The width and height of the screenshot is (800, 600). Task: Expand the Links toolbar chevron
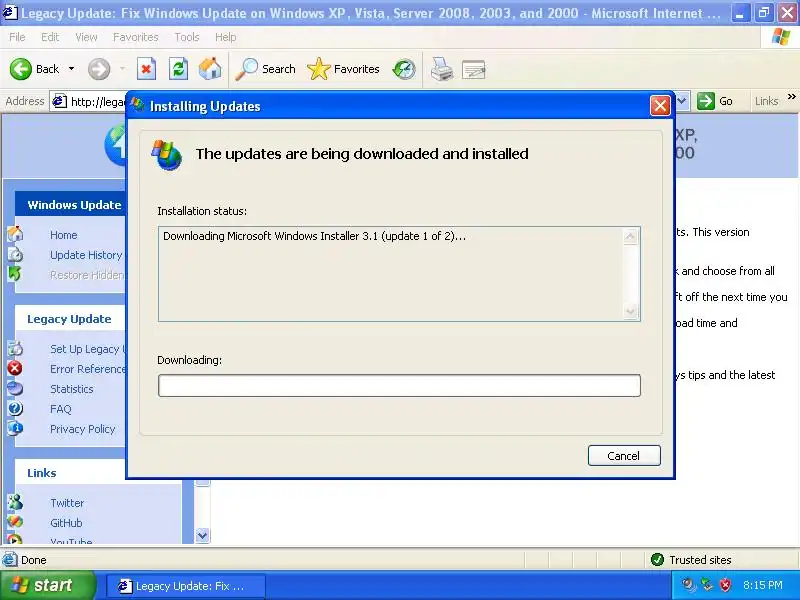click(x=791, y=96)
